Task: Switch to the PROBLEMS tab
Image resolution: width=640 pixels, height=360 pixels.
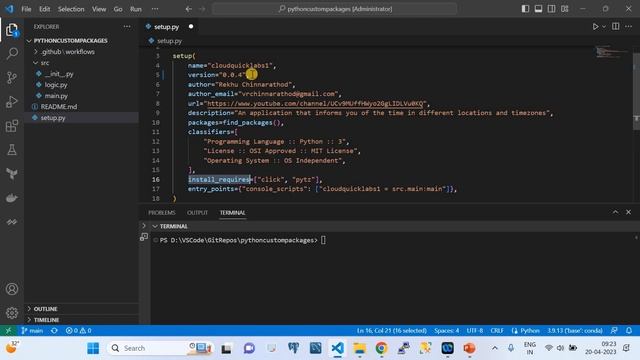Action: pyautogui.click(x=162, y=213)
